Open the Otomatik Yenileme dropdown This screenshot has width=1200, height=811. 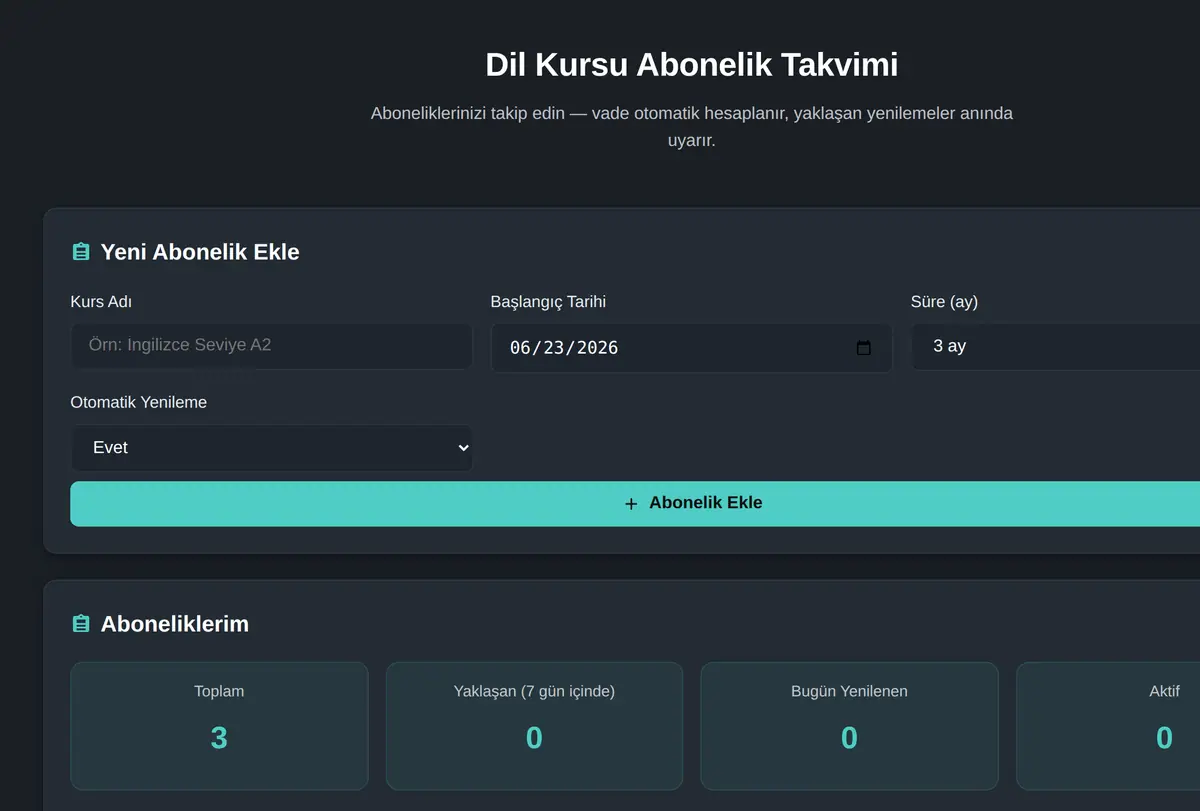(271, 448)
